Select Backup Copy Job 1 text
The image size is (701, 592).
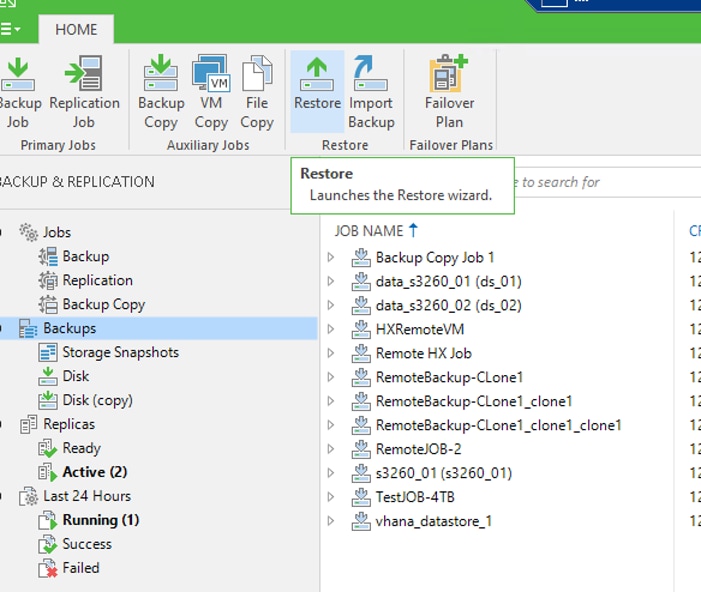435,258
